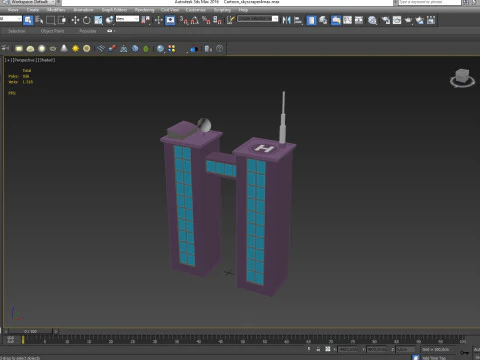
Task: Step time slider to previous frame
Action: (6, 331)
